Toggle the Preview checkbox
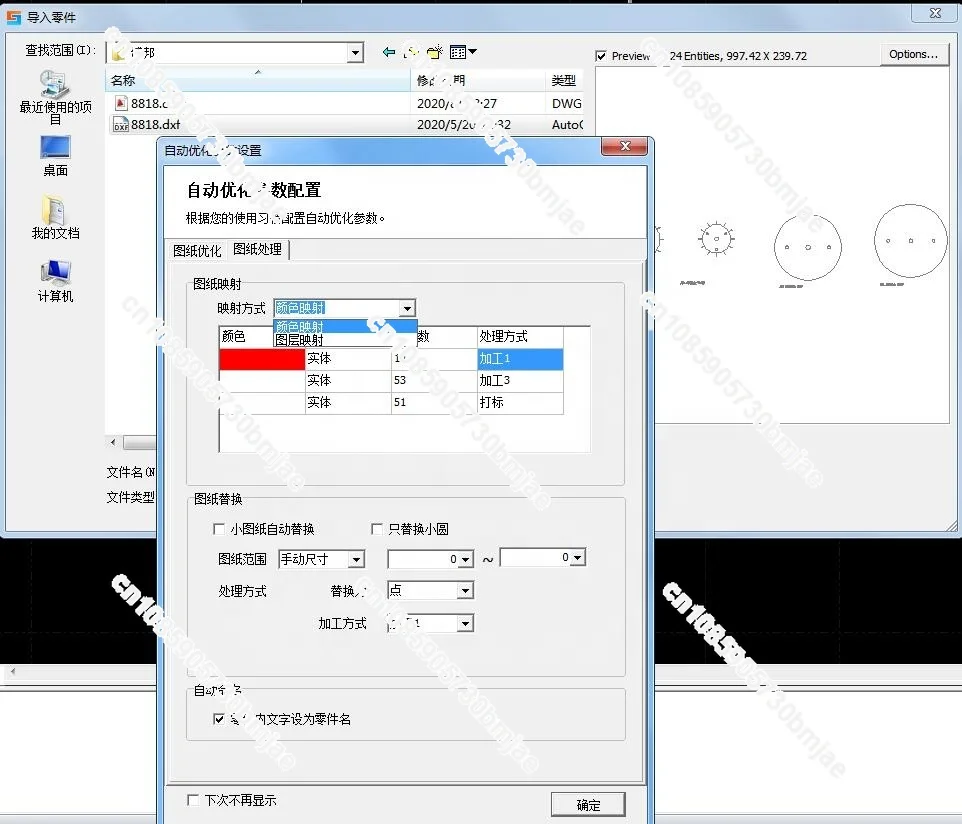Viewport: 962px width, 824px height. pyautogui.click(x=601, y=56)
